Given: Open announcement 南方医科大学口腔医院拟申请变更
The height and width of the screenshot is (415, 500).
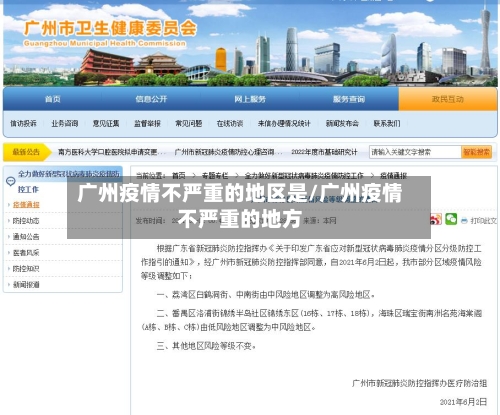Looking at the screenshot, I should click(112, 152).
